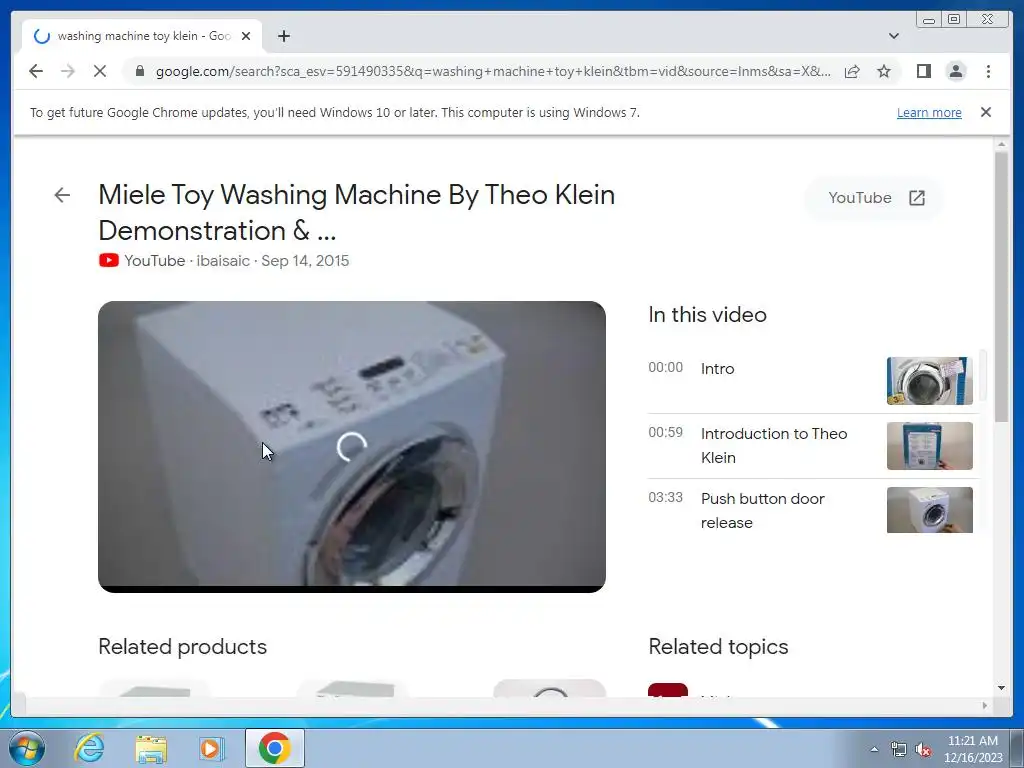The height and width of the screenshot is (768, 1024).
Task: Open Windows Media Player from taskbar
Action: click(212, 748)
